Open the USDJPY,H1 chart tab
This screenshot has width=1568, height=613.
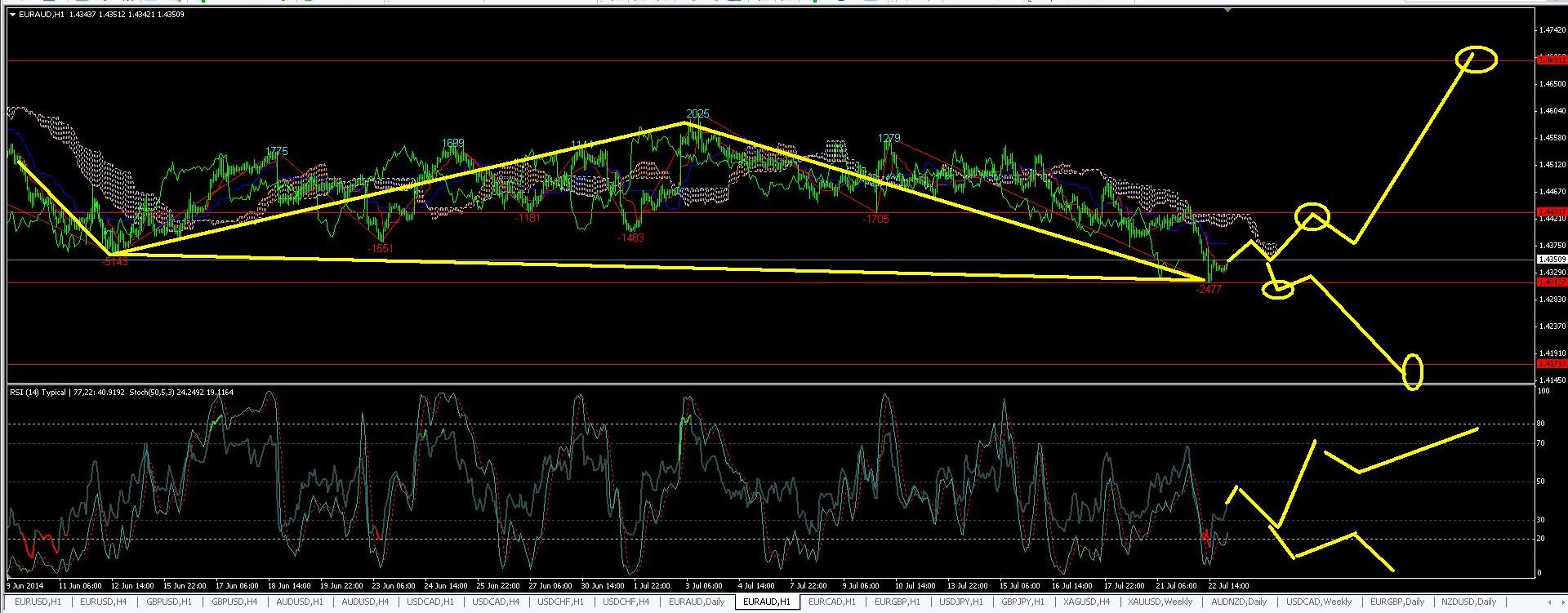[x=960, y=602]
